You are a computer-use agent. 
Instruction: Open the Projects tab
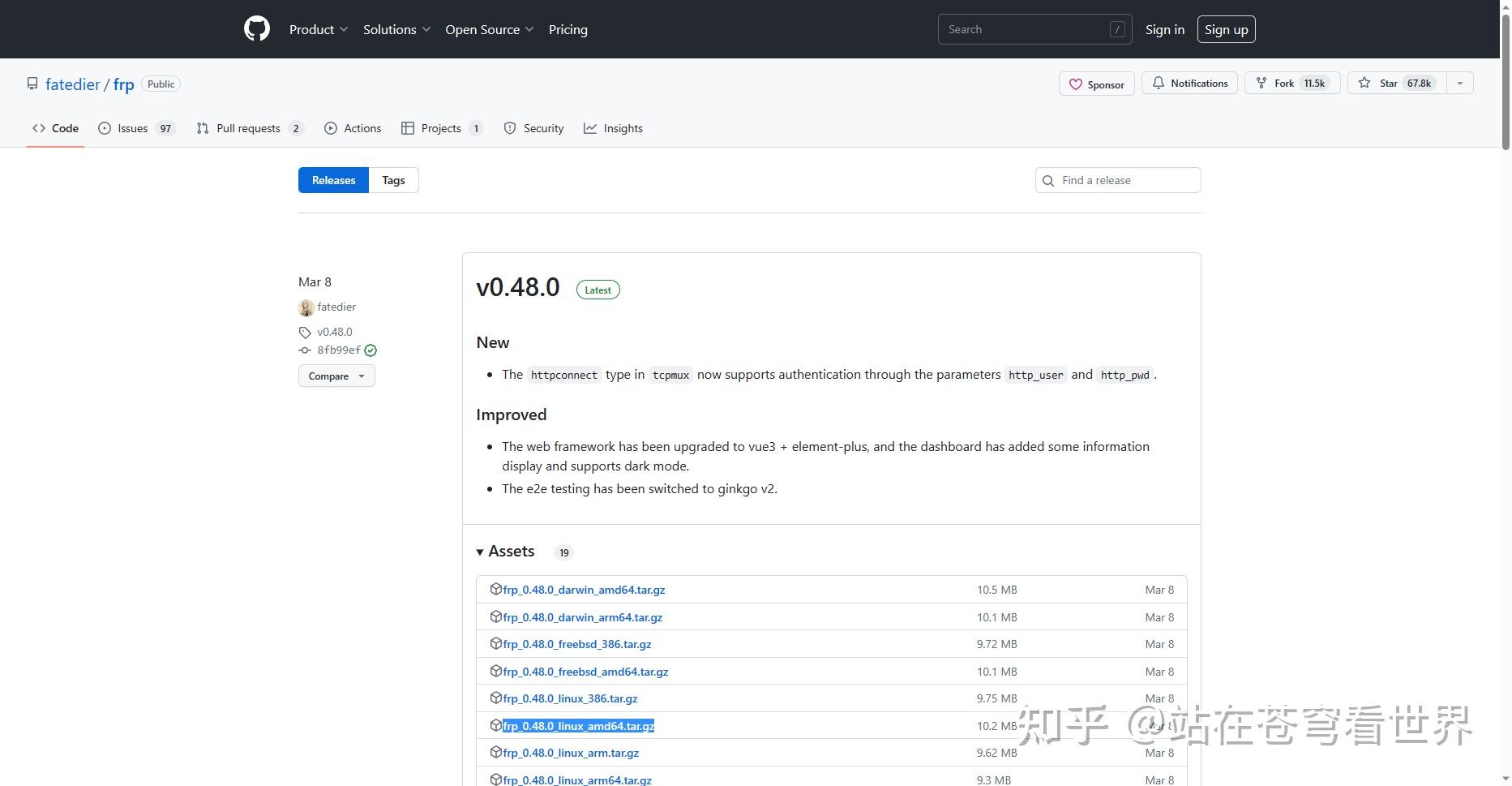click(442, 128)
